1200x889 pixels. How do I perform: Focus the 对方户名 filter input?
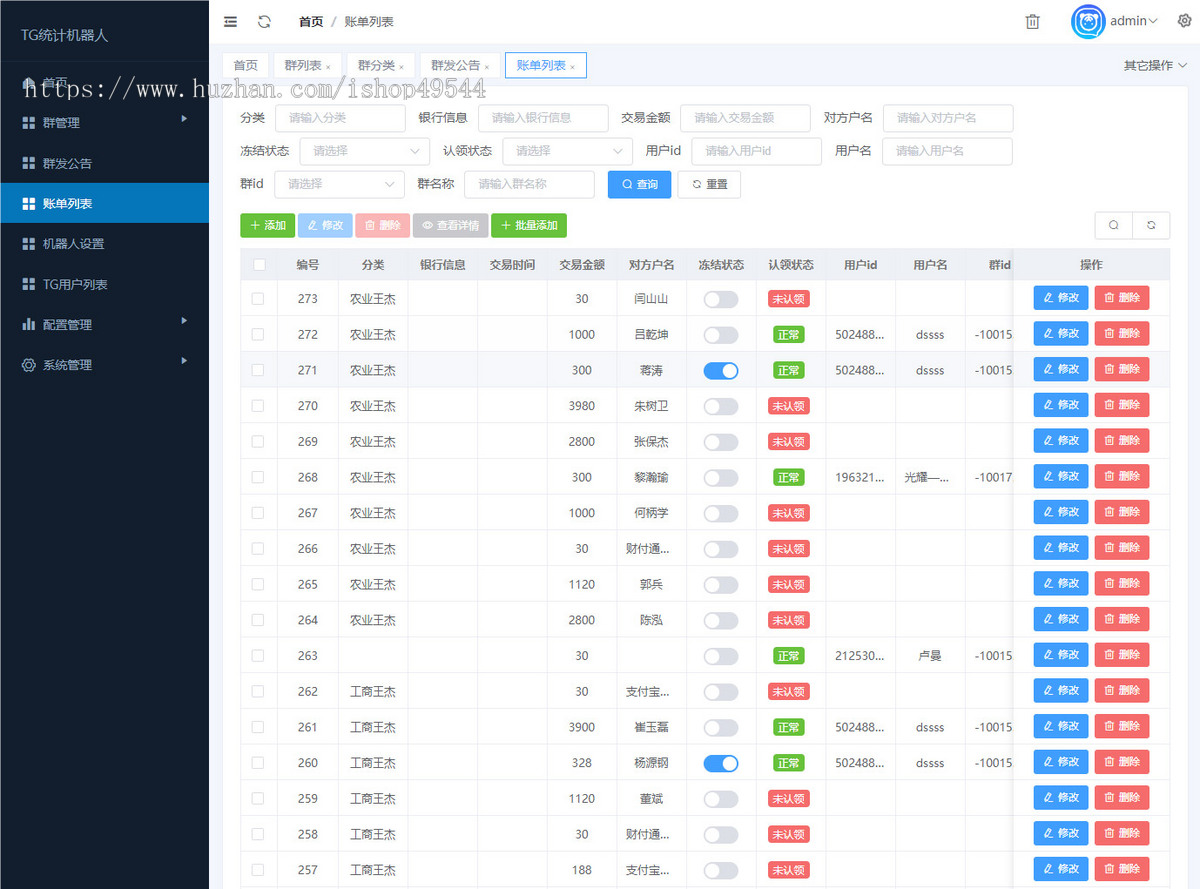(x=948, y=118)
